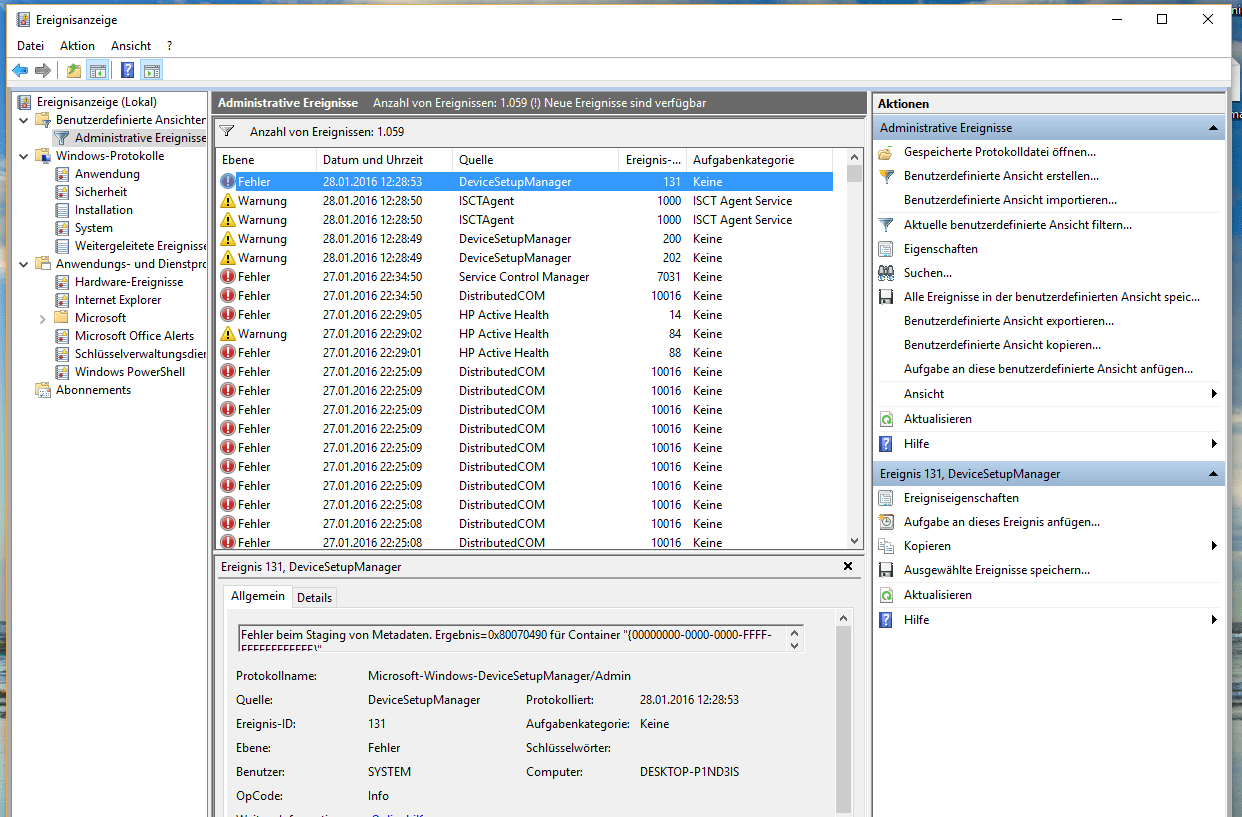Screen dimensions: 1242x817
Task: Click the Hilfe icon under Ereignis 131 section
Action: [885, 620]
